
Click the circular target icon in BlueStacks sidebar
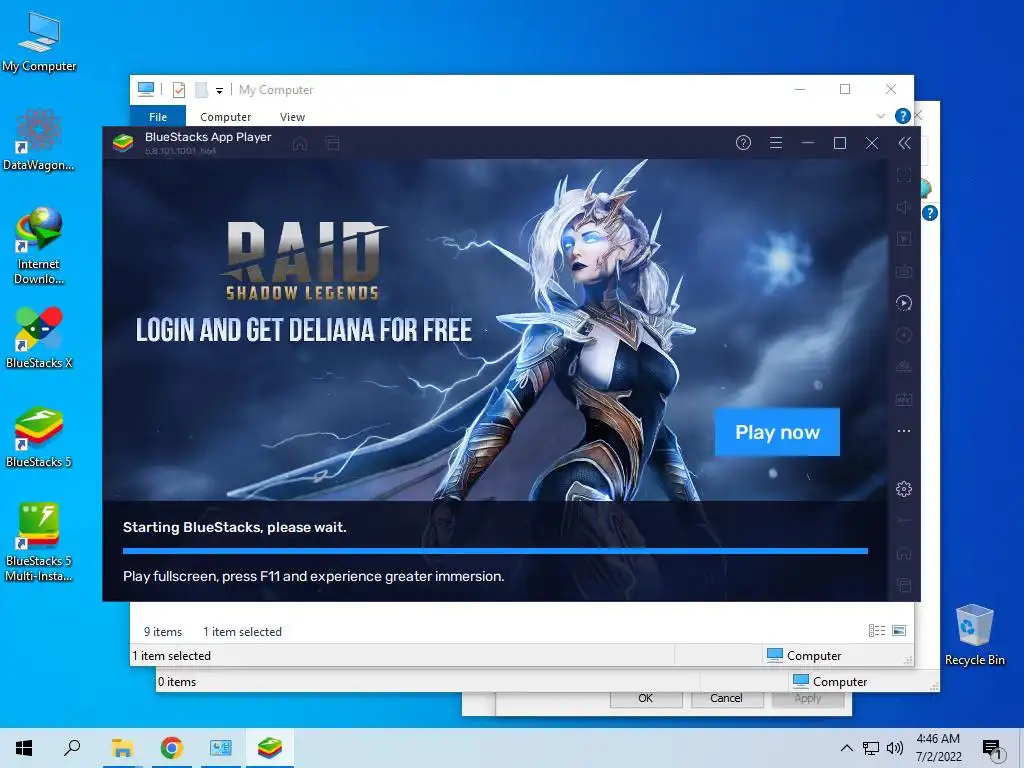tap(904, 335)
